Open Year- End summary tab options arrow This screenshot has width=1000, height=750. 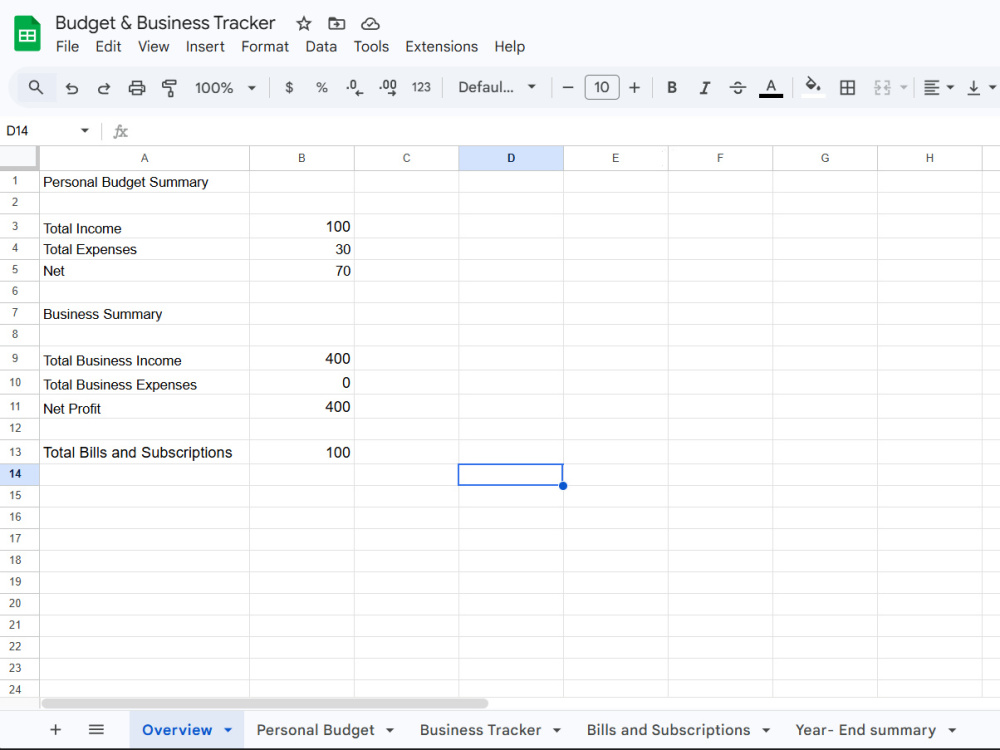pyautogui.click(x=952, y=730)
